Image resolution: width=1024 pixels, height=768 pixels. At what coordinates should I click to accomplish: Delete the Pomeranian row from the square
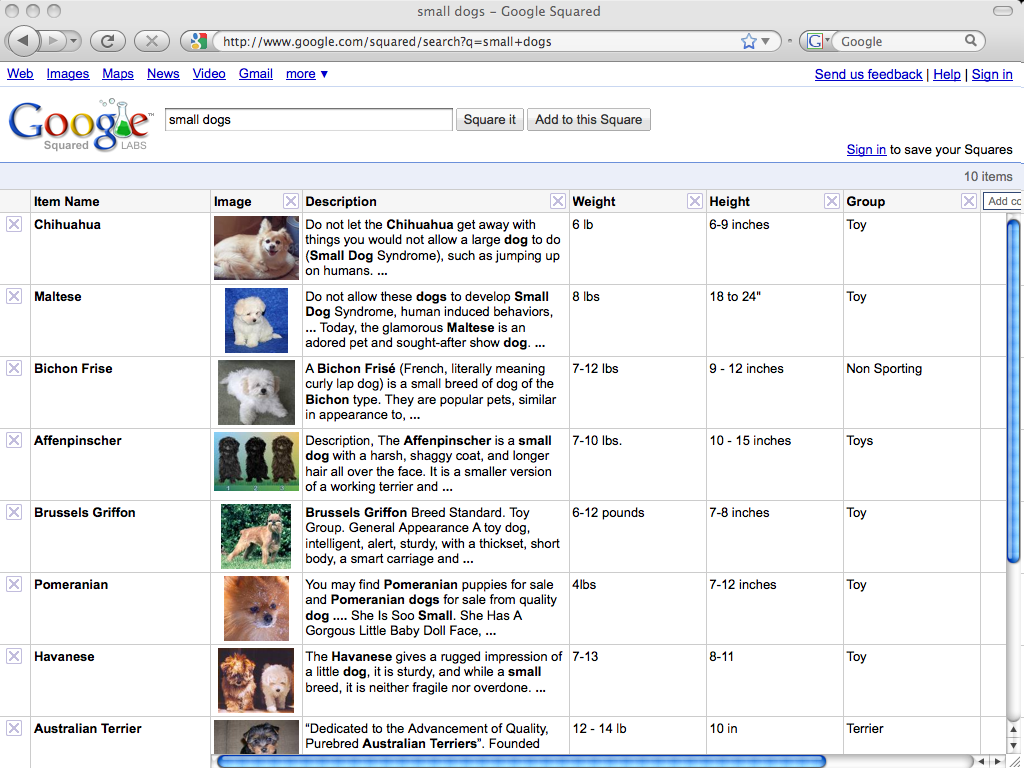[x=14, y=585]
